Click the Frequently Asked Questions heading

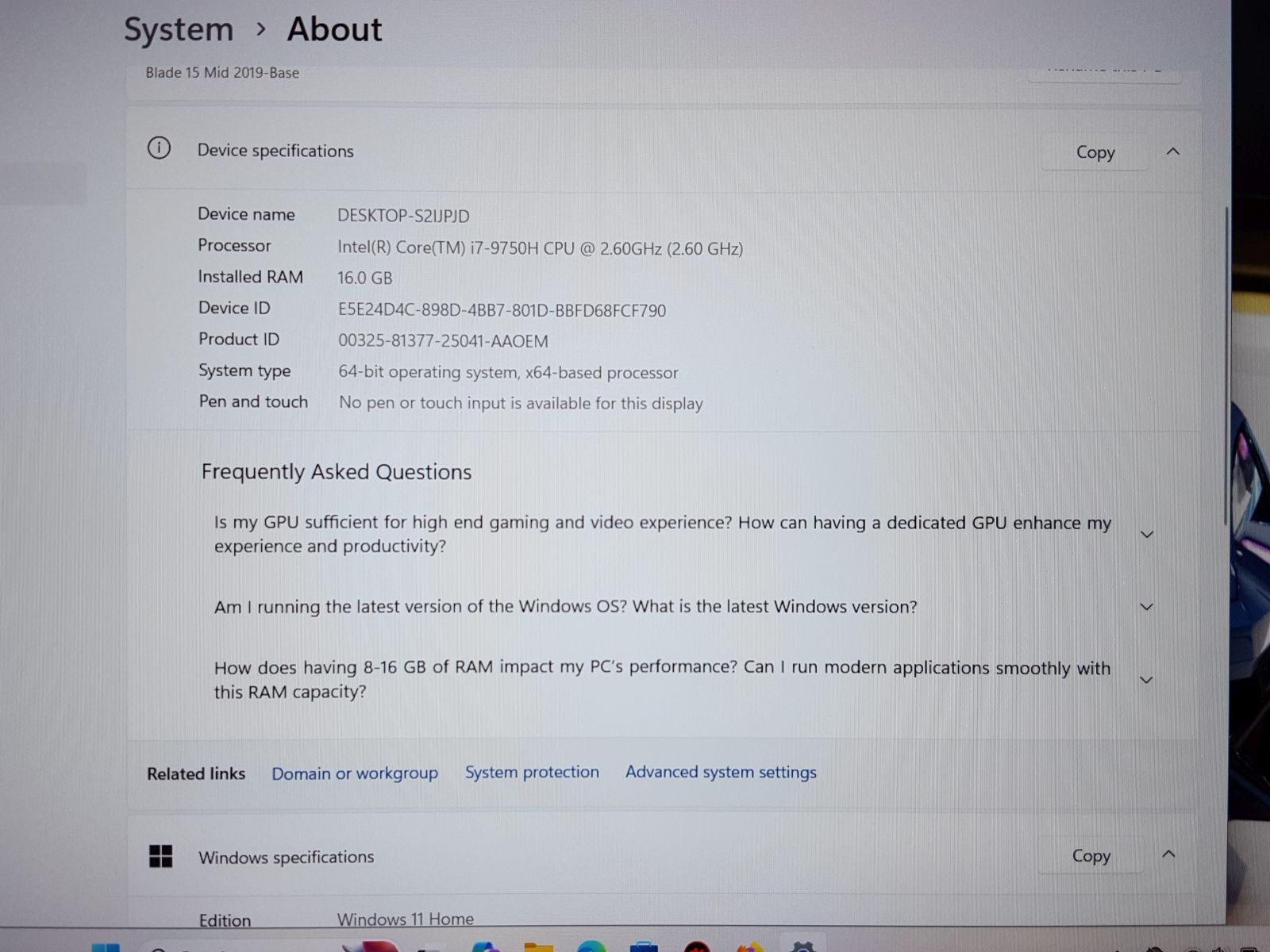(337, 472)
